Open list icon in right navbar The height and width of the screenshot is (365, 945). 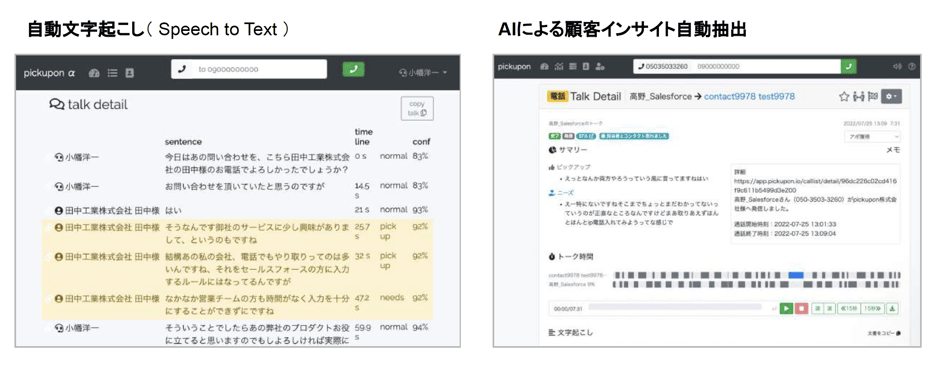pos(573,67)
